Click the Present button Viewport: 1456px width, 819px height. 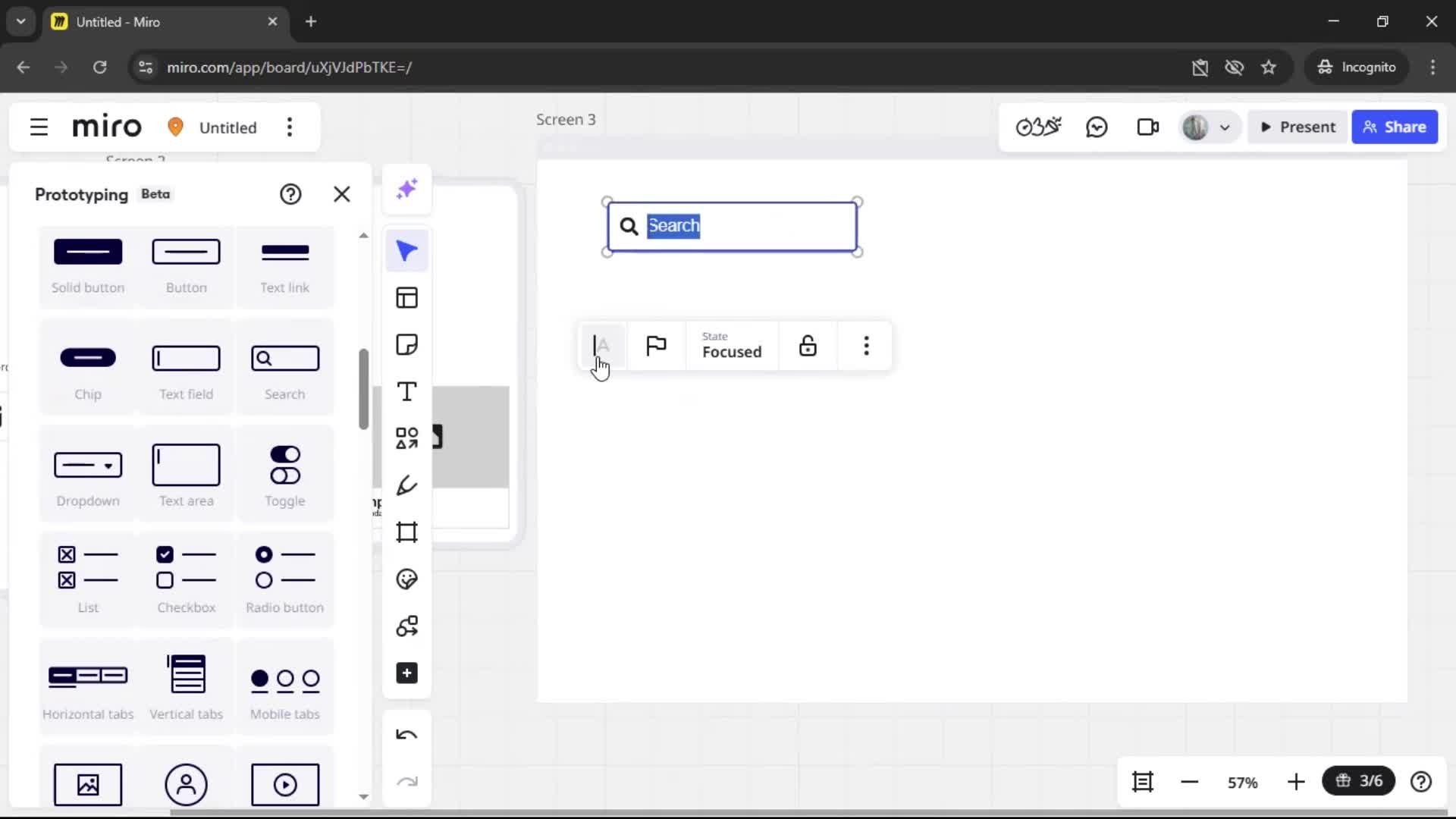pos(1298,127)
